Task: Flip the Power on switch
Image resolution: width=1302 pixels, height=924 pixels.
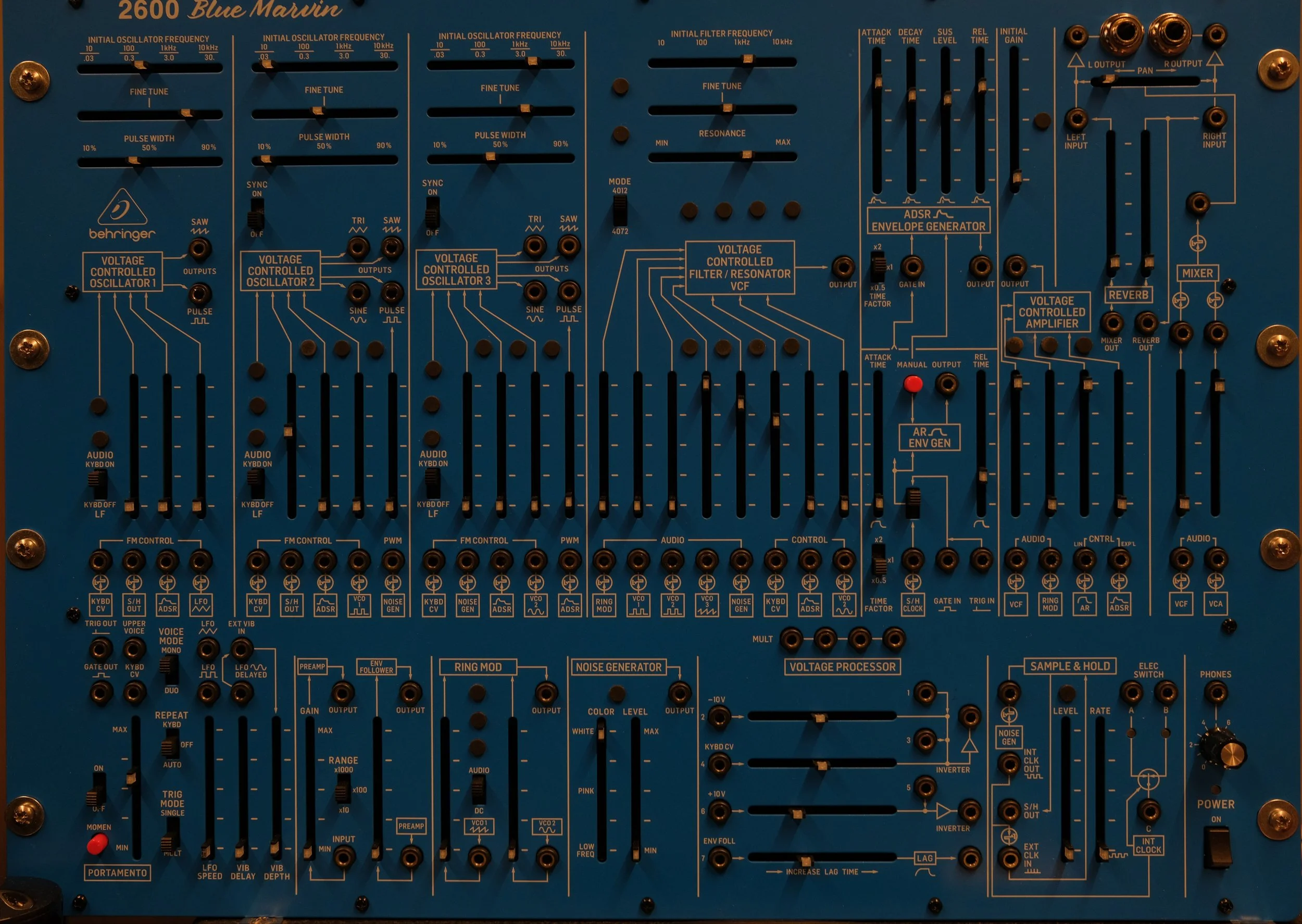Action: 1217,848
